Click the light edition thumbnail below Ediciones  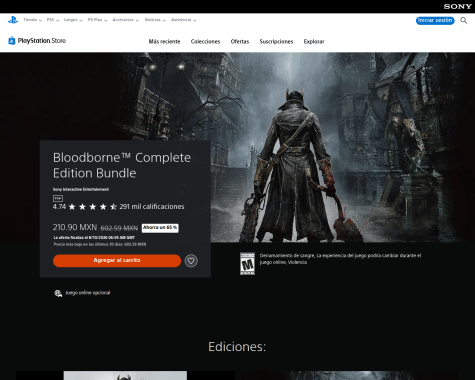tap(125, 375)
